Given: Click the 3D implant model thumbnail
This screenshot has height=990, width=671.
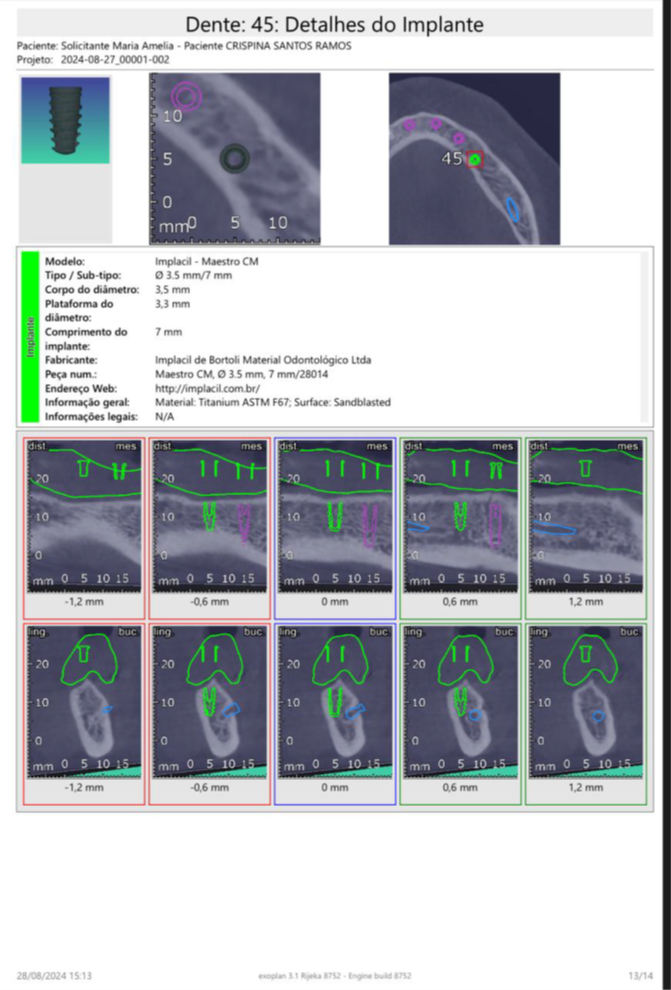Looking at the screenshot, I should [x=65, y=120].
